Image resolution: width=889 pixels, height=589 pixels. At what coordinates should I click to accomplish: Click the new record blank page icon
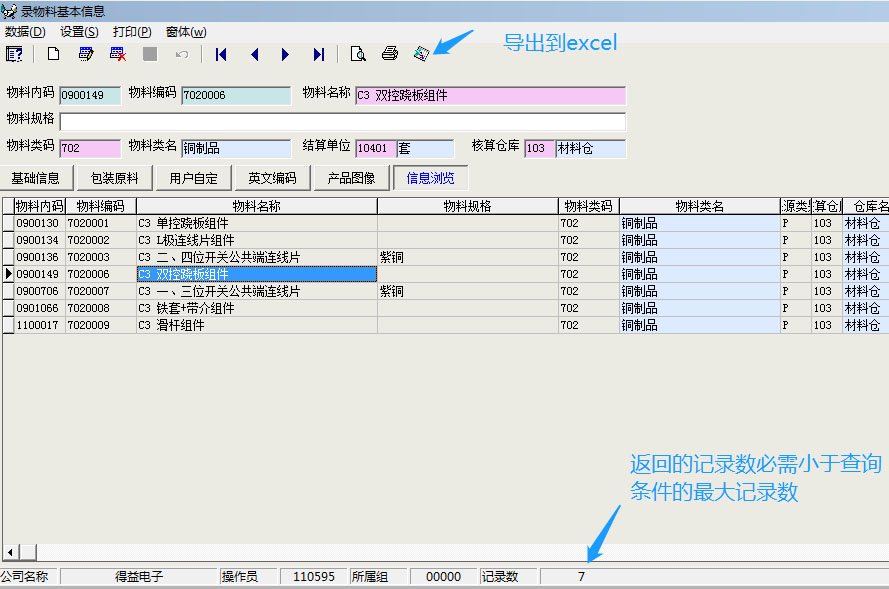click(x=54, y=54)
